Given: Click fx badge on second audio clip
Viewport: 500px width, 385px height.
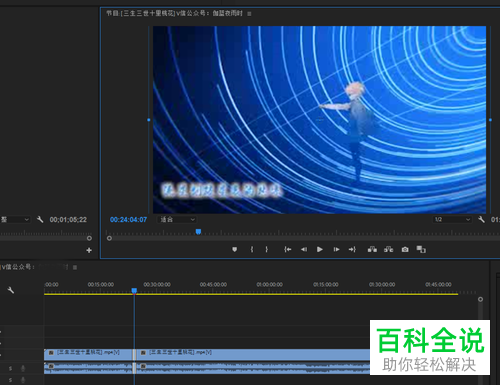Looking at the screenshot, I should click(143, 366).
